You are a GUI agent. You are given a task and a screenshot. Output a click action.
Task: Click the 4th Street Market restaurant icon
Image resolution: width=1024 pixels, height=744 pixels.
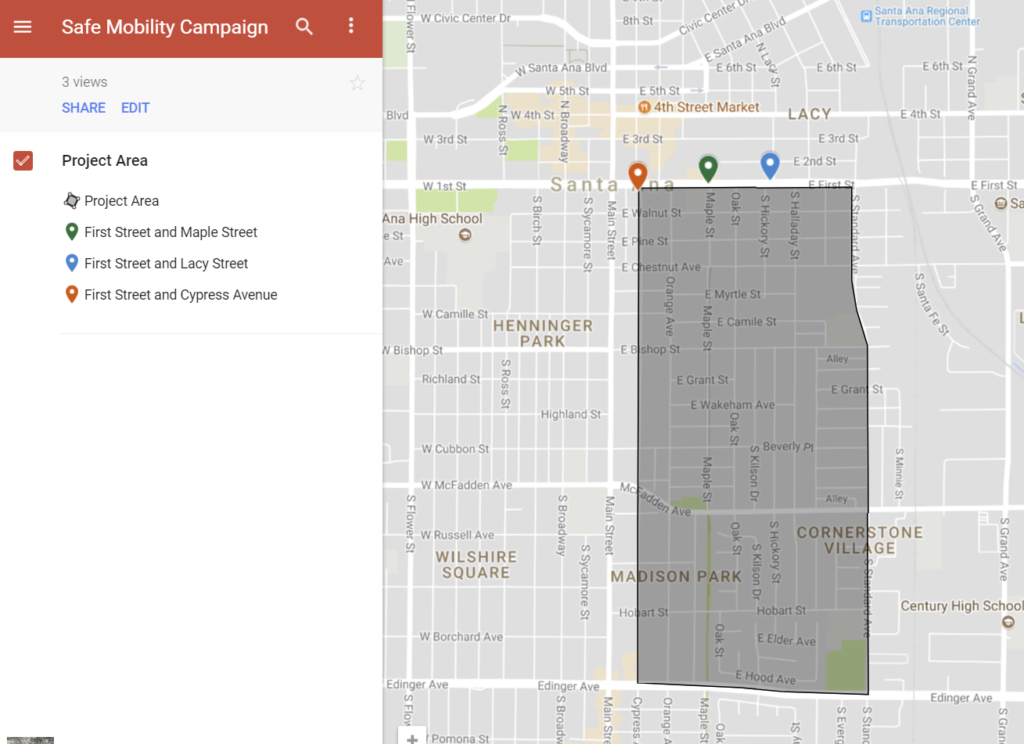(x=644, y=107)
